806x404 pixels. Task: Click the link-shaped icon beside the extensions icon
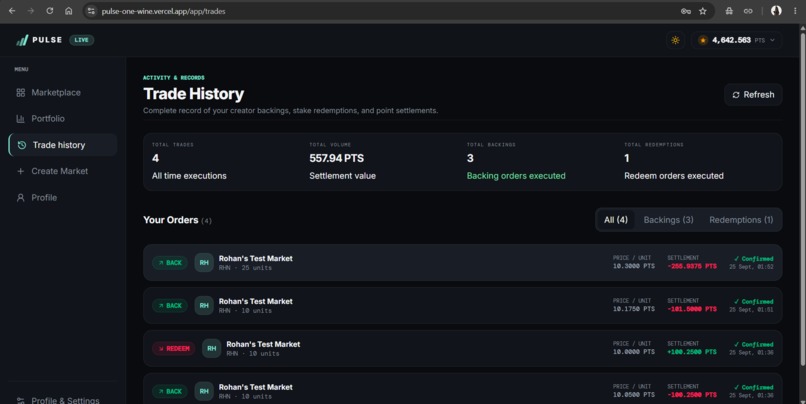click(x=748, y=11)
